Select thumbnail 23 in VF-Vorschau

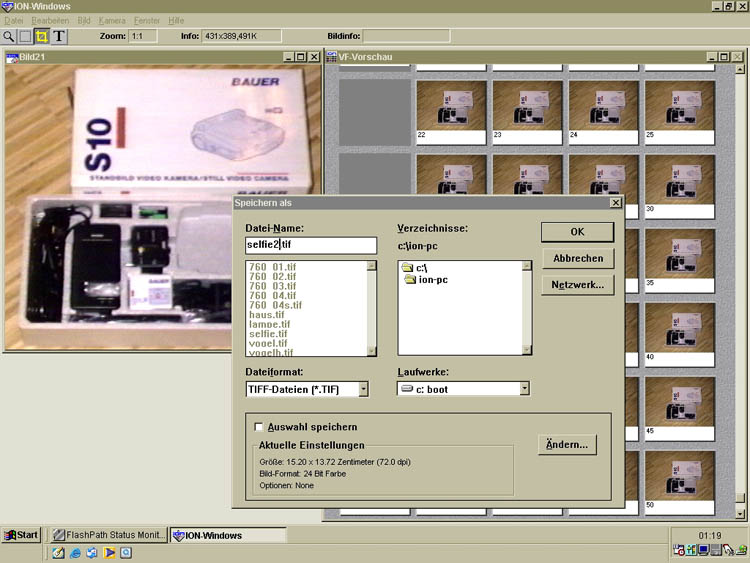tap(528, 112)
